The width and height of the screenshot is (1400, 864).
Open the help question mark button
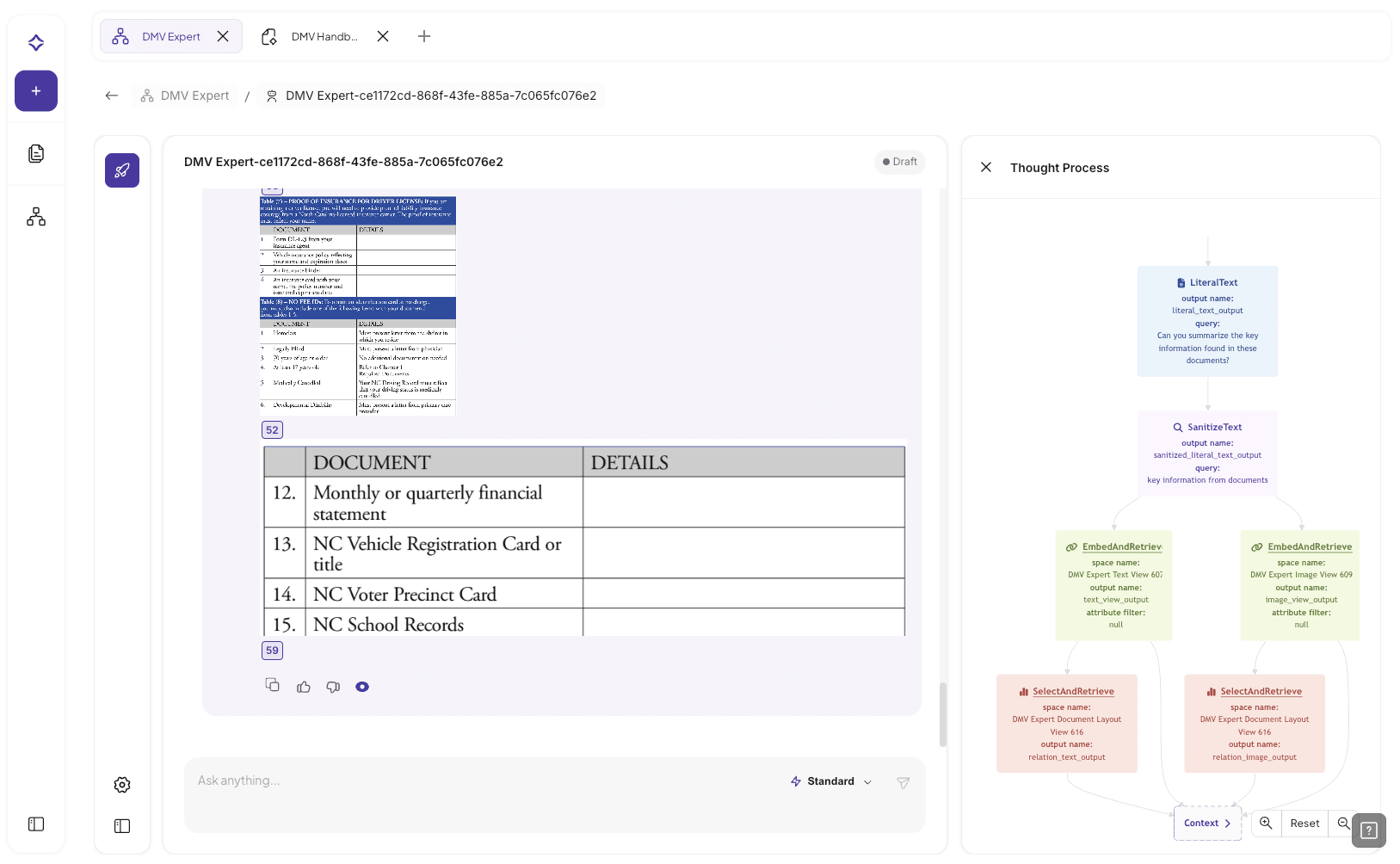tap(1369, 830)
